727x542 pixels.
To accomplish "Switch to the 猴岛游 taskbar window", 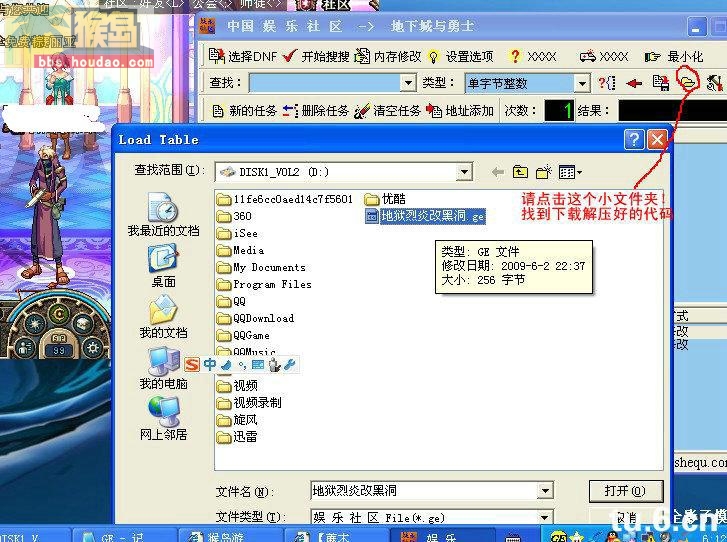I will pyautogui.click(x=230, y=535).
